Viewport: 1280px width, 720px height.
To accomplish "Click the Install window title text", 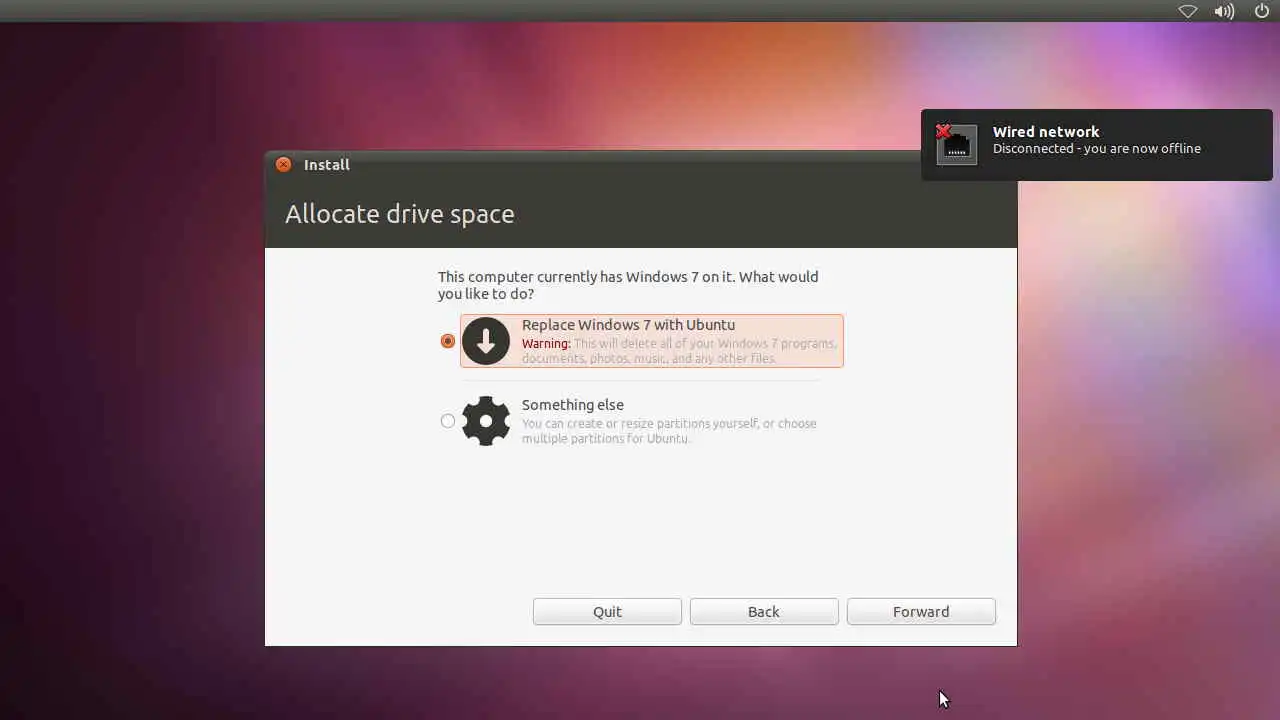I will (327, 165).
